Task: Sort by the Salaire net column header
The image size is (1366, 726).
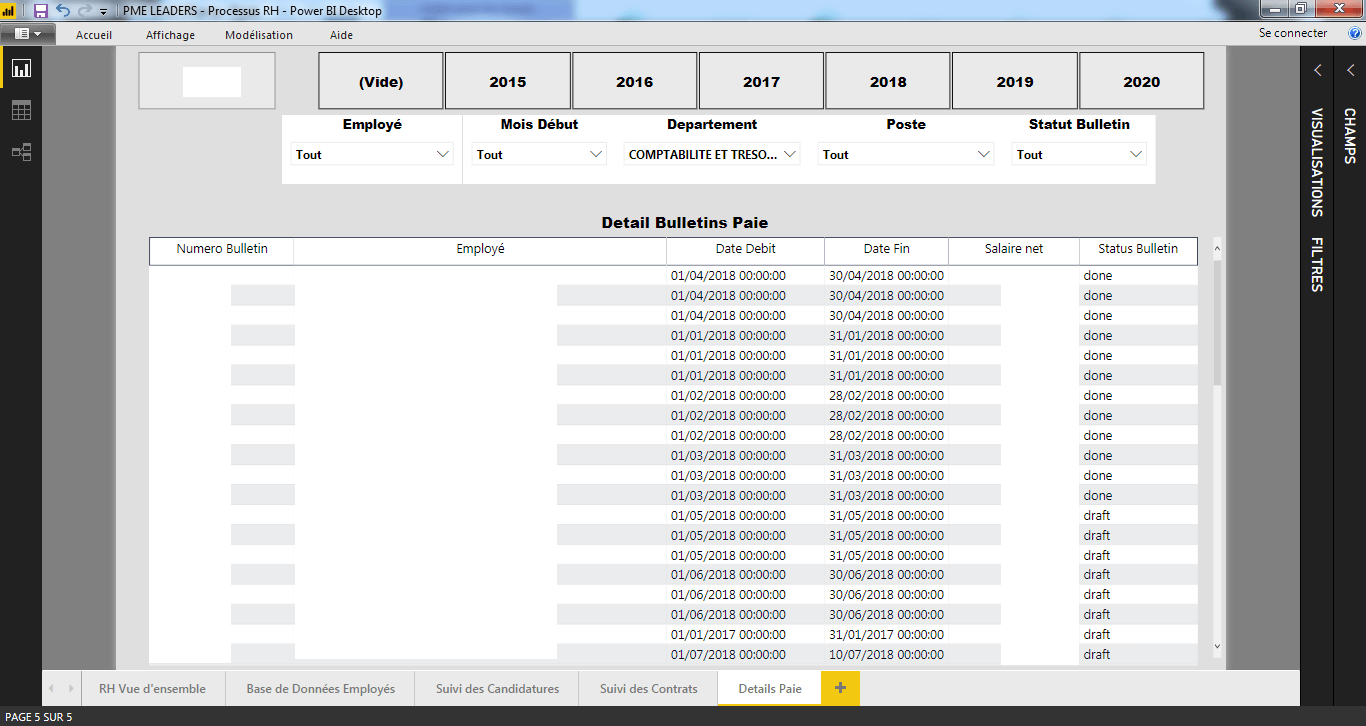Action: point(1014,249)
